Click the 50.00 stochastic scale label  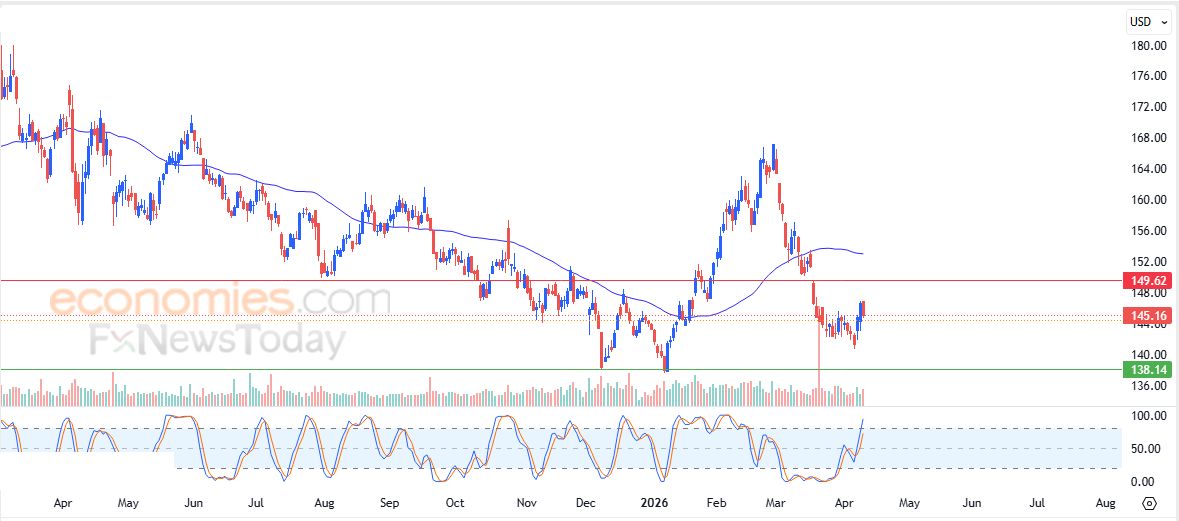click(1150, 449)
